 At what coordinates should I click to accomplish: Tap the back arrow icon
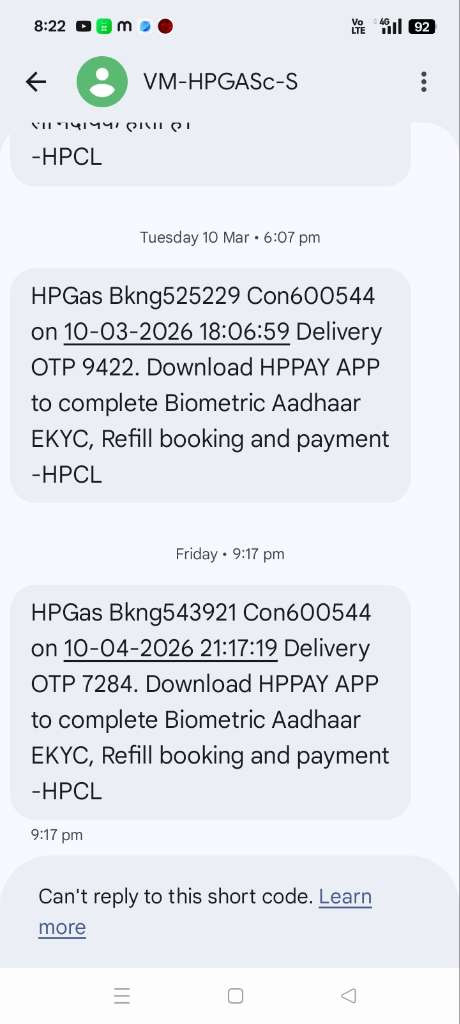click(36, 82)
